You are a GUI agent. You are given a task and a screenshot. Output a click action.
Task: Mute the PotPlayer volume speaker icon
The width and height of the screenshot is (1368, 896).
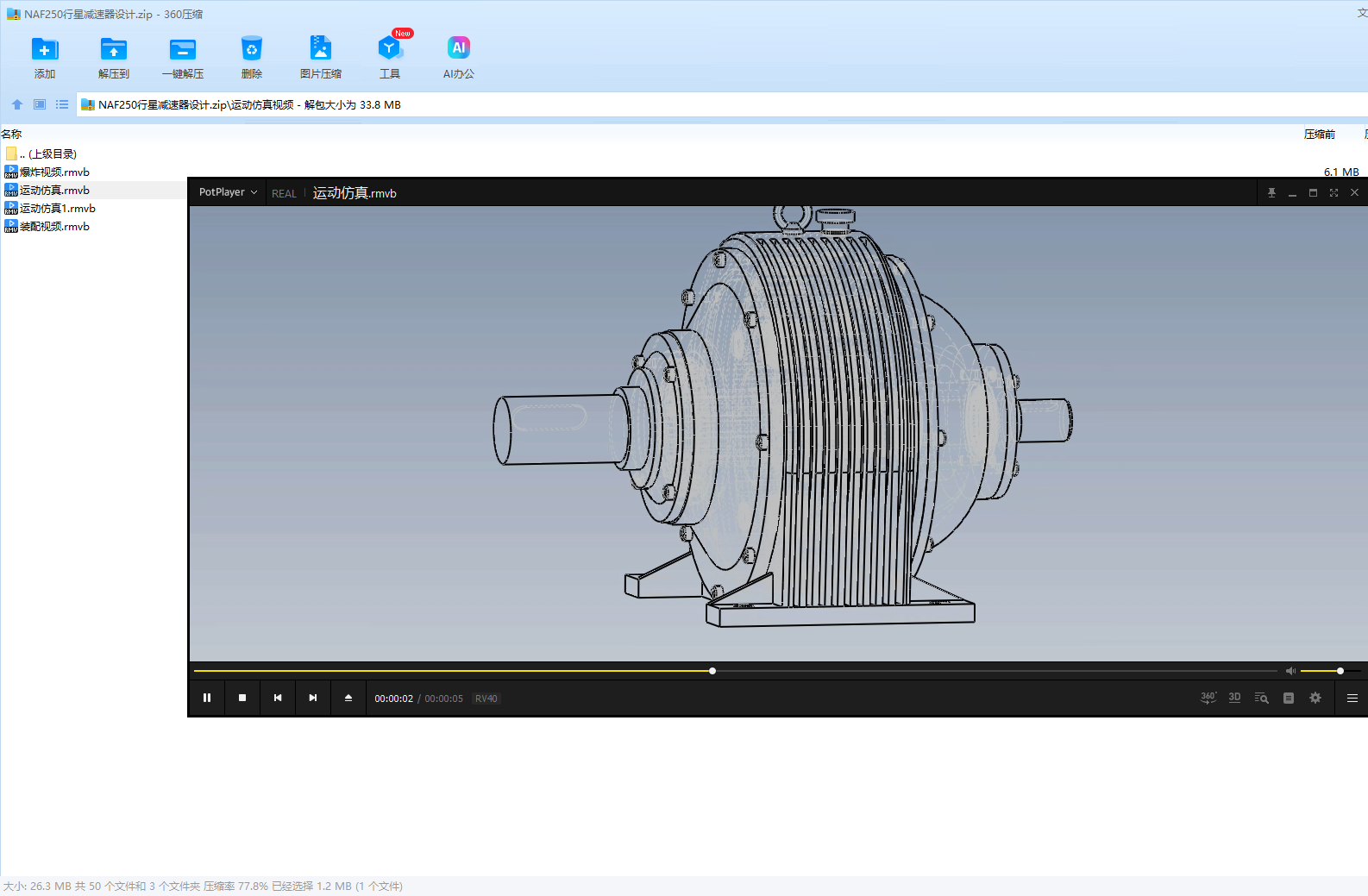click(1290, 671)
